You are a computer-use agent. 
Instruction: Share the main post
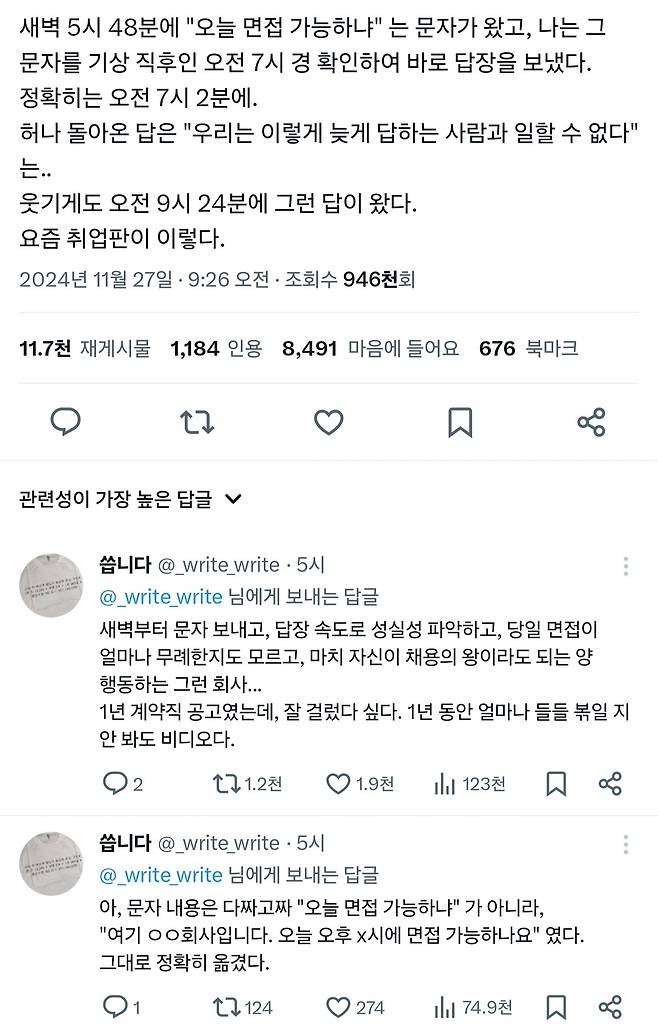click(x=591, y=422)
